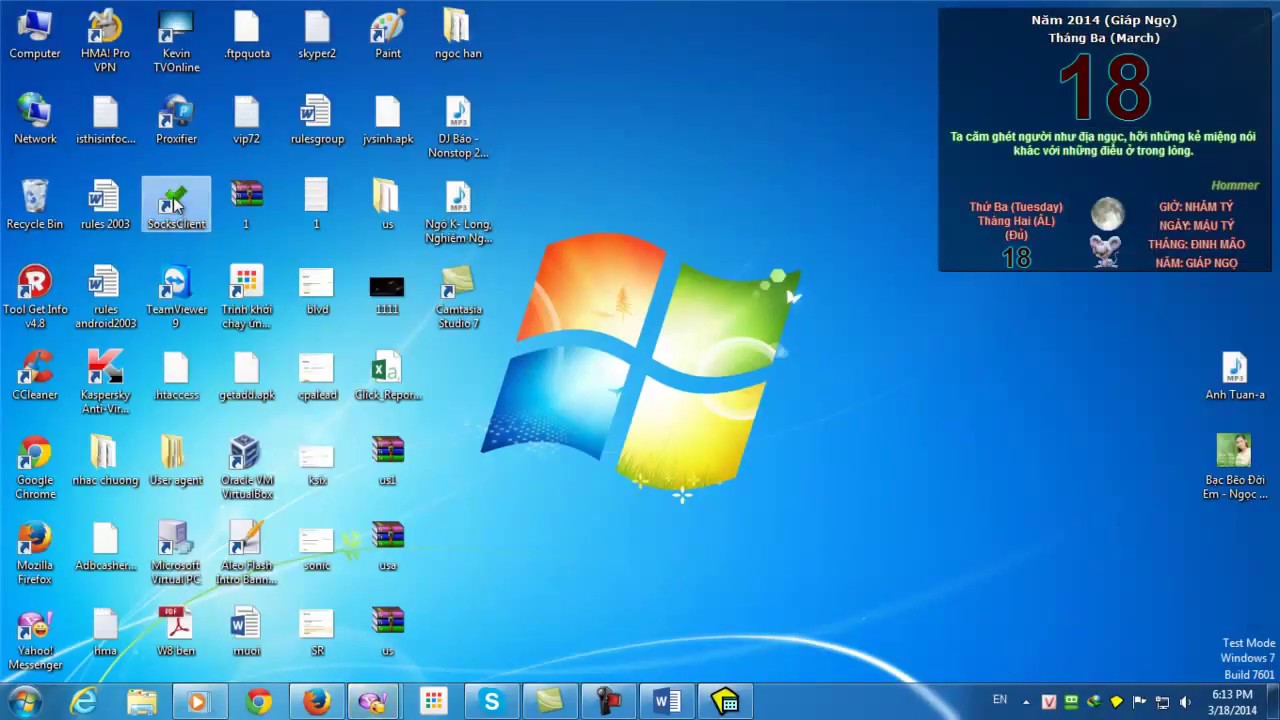Open EN language bar selector

point(1000,700)
